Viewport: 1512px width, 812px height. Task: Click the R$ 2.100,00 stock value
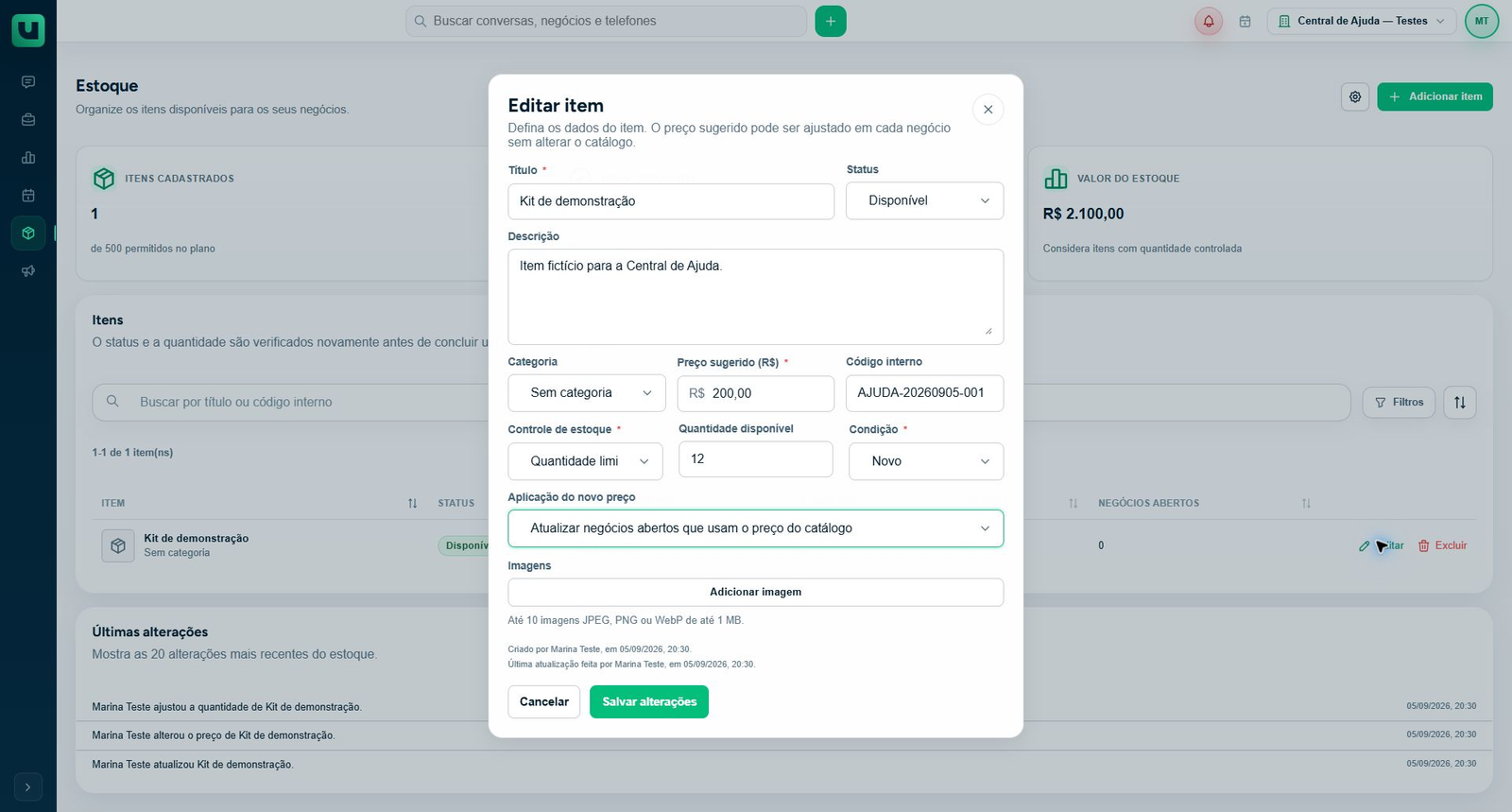1084,214
